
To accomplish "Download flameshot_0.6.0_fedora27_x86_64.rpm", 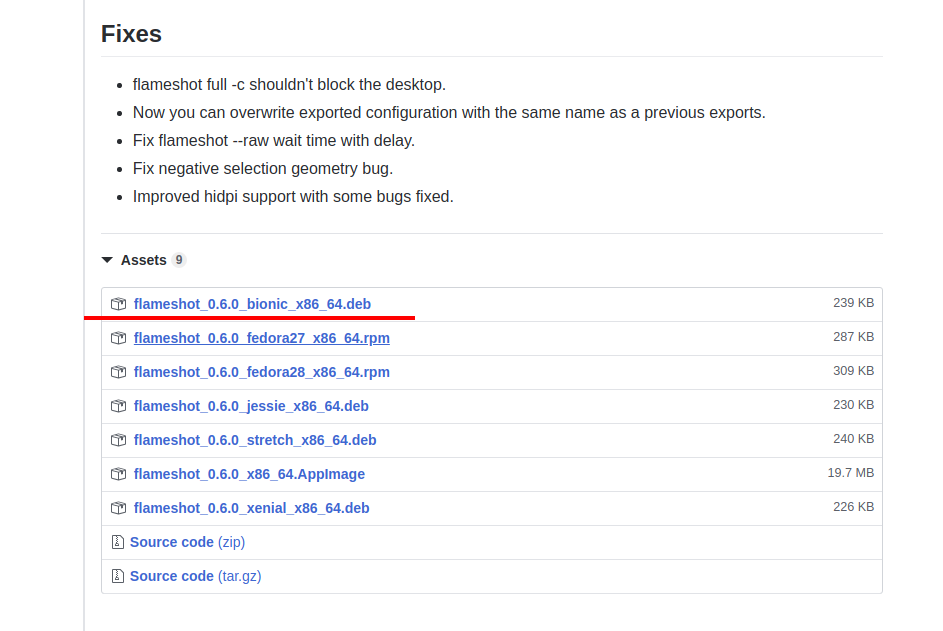I will [x=261, y=338].
